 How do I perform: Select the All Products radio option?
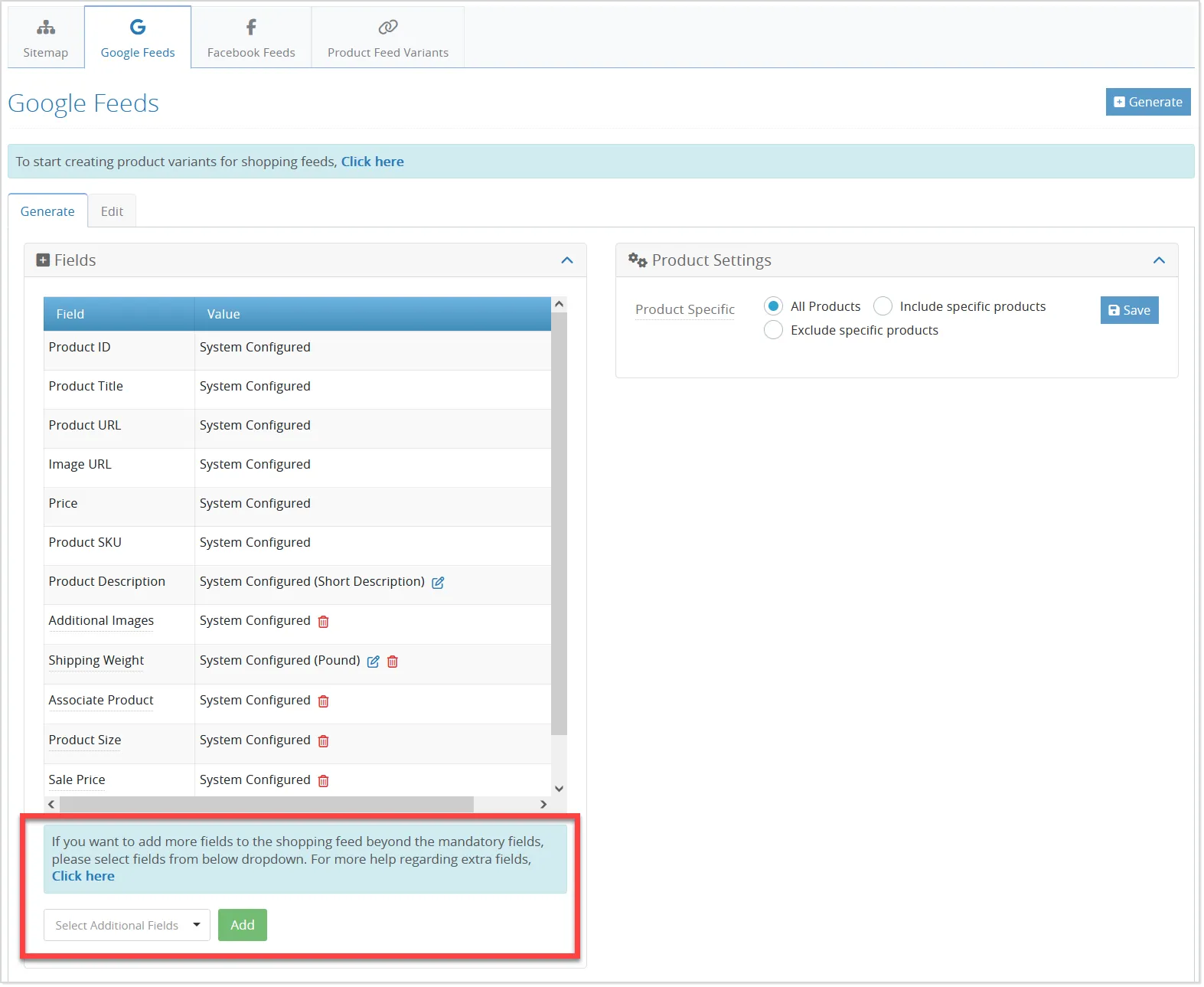pos(774,306)
